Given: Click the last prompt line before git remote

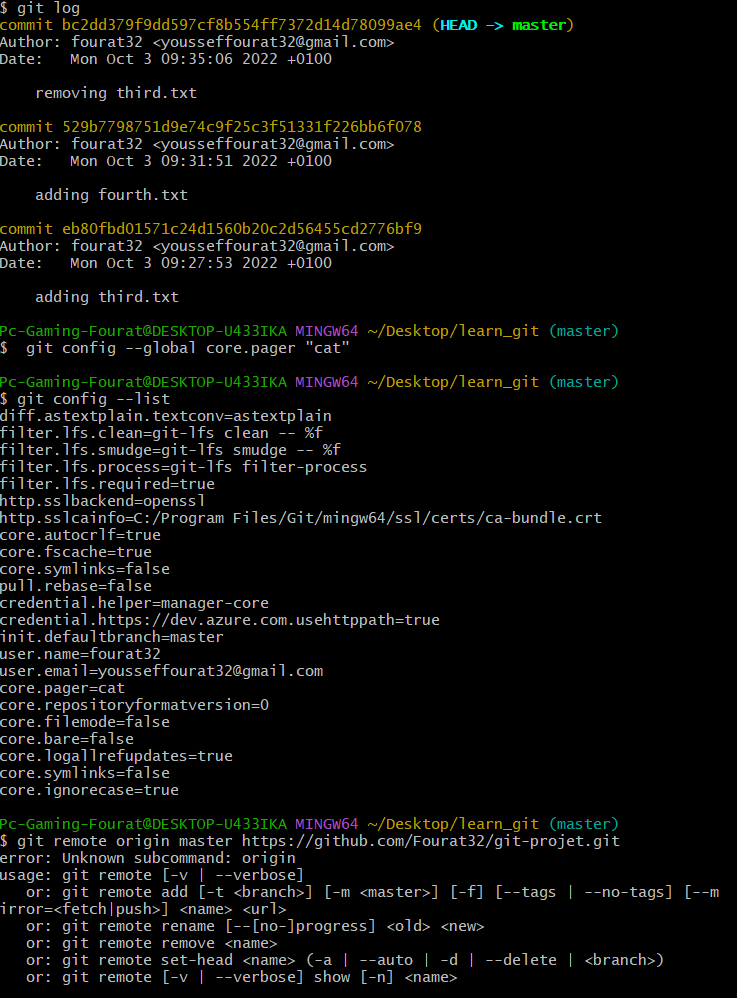Looking at the screenshot, I should coord(309,824).
